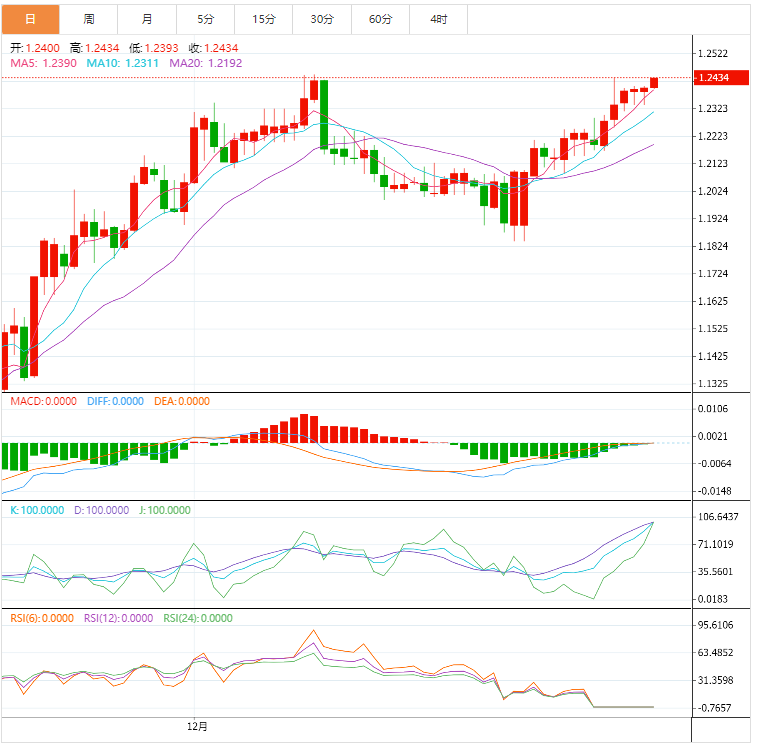Click the MA20 indicator label
Screen dimensions: 760x751
click(x=206, y=63)
